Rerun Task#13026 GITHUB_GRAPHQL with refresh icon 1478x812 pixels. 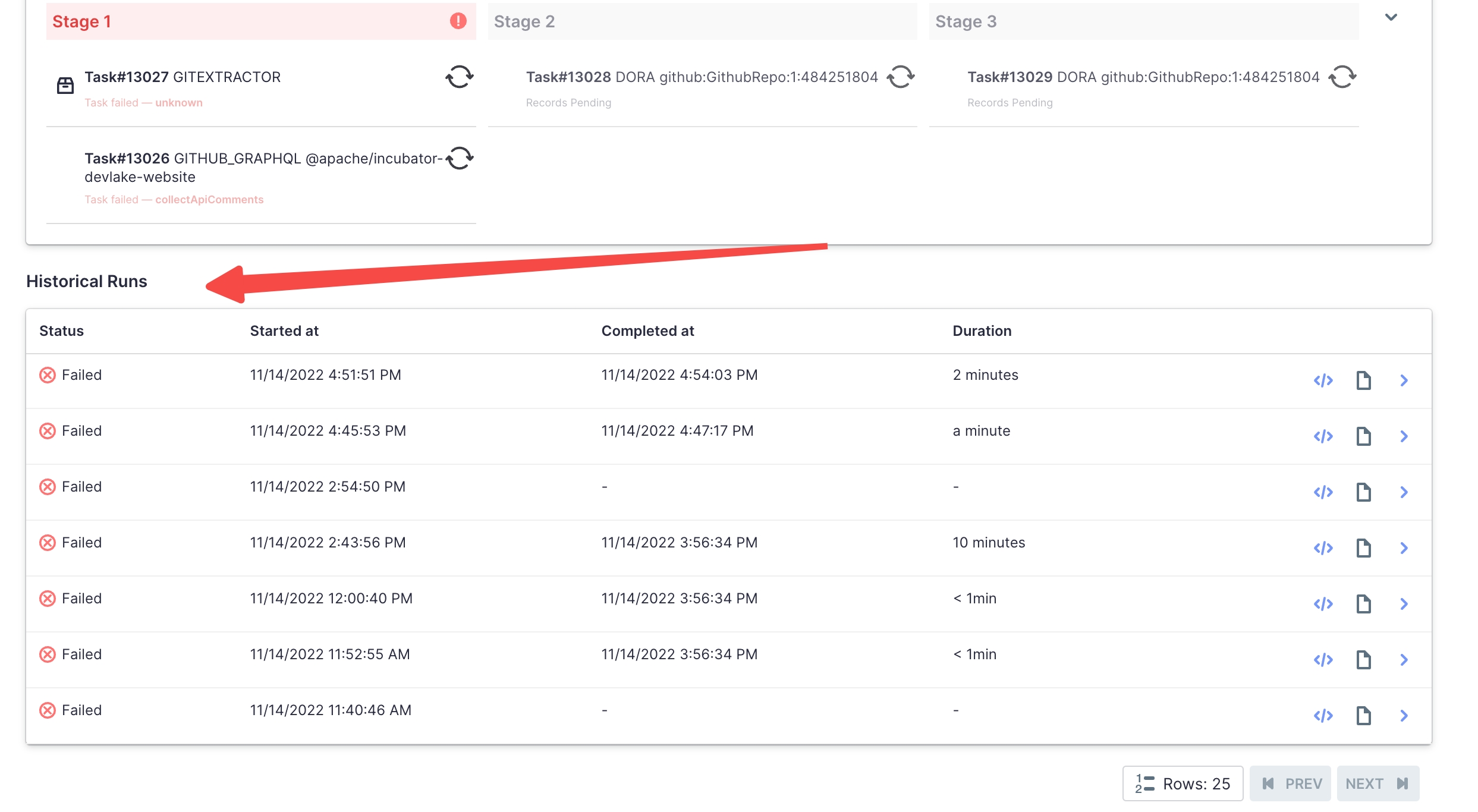(460, 158)
